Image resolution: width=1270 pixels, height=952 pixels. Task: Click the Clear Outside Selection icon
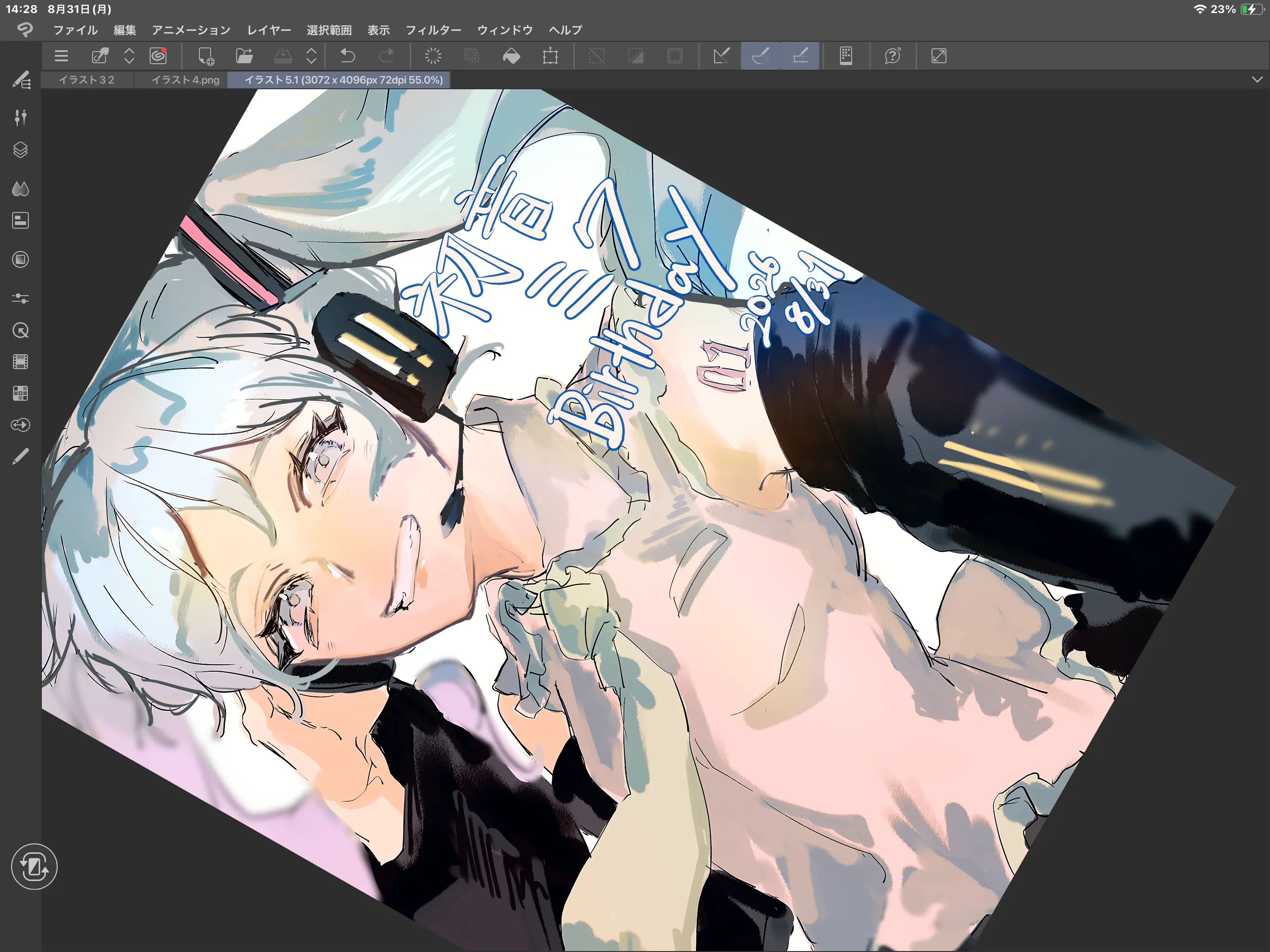[472, 56]
